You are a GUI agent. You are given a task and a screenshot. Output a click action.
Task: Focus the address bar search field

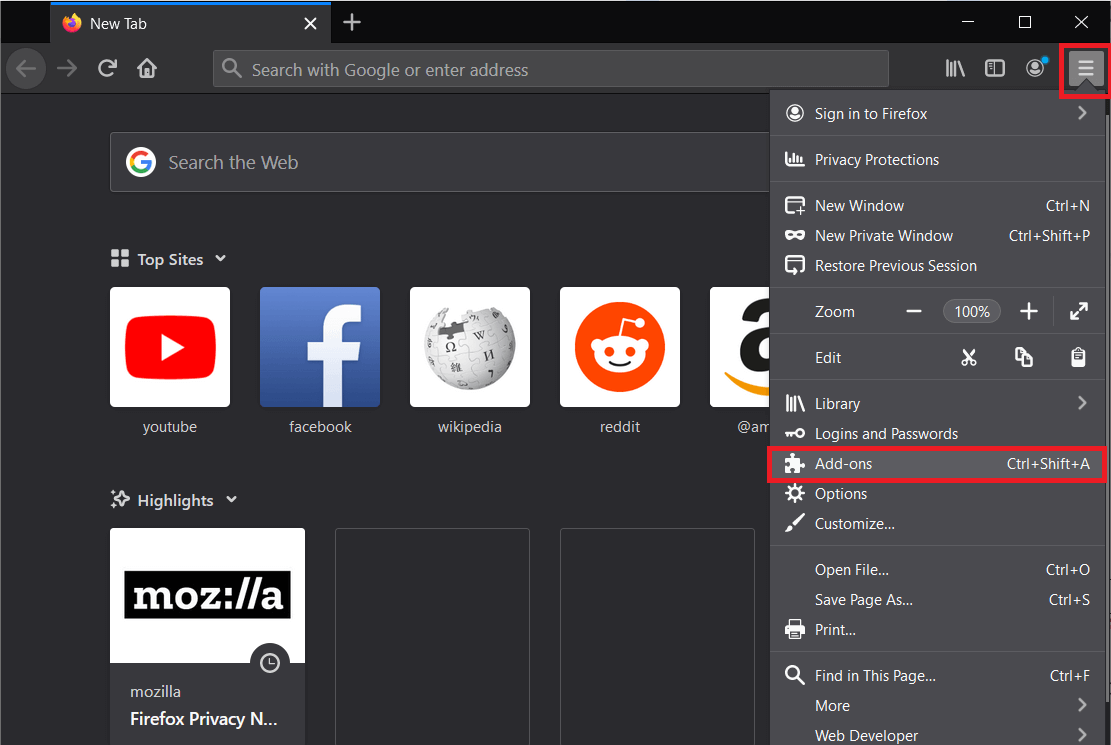551,69
